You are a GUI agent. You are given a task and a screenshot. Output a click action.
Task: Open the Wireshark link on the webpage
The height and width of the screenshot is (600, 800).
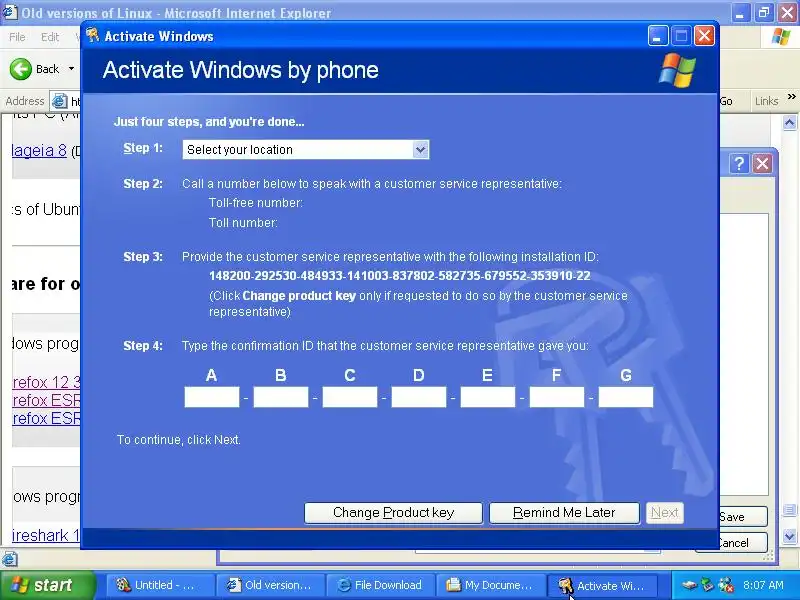pyautogui.click(x=46, y=535)
